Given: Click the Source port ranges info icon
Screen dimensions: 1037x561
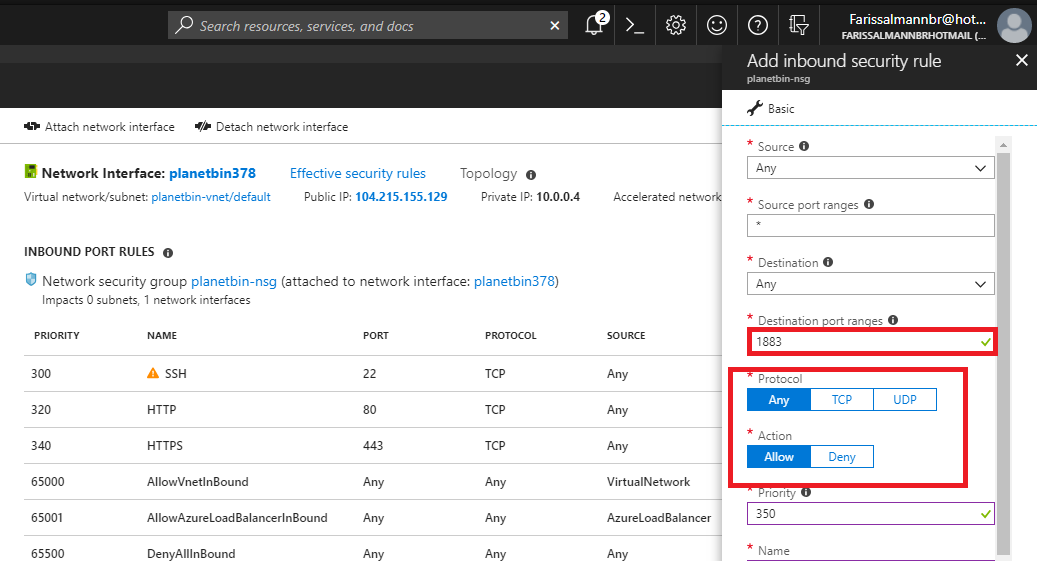Looking at the screenshot, I should [869, 204].
